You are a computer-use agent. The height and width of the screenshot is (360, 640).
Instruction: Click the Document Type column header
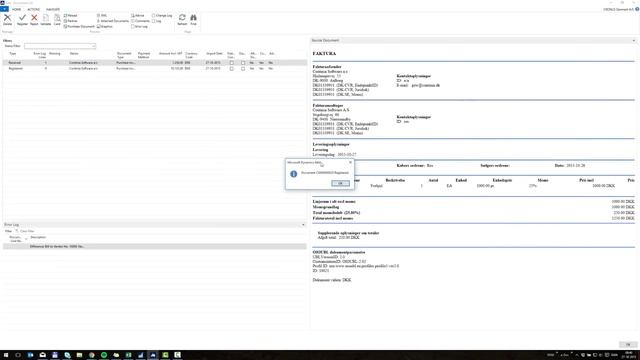point(124,55)
